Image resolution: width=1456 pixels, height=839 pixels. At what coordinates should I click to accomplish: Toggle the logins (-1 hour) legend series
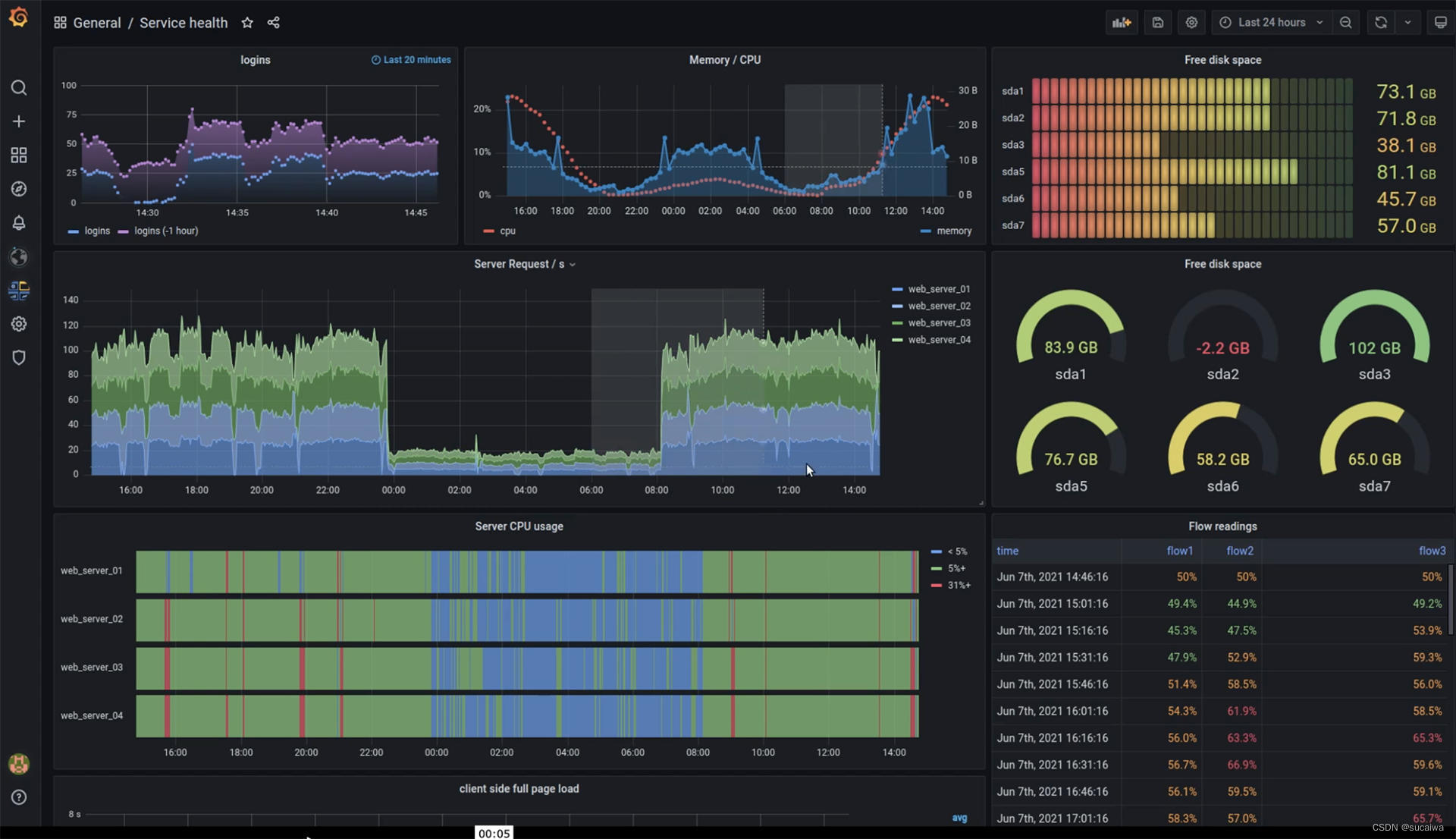(165, 231)
